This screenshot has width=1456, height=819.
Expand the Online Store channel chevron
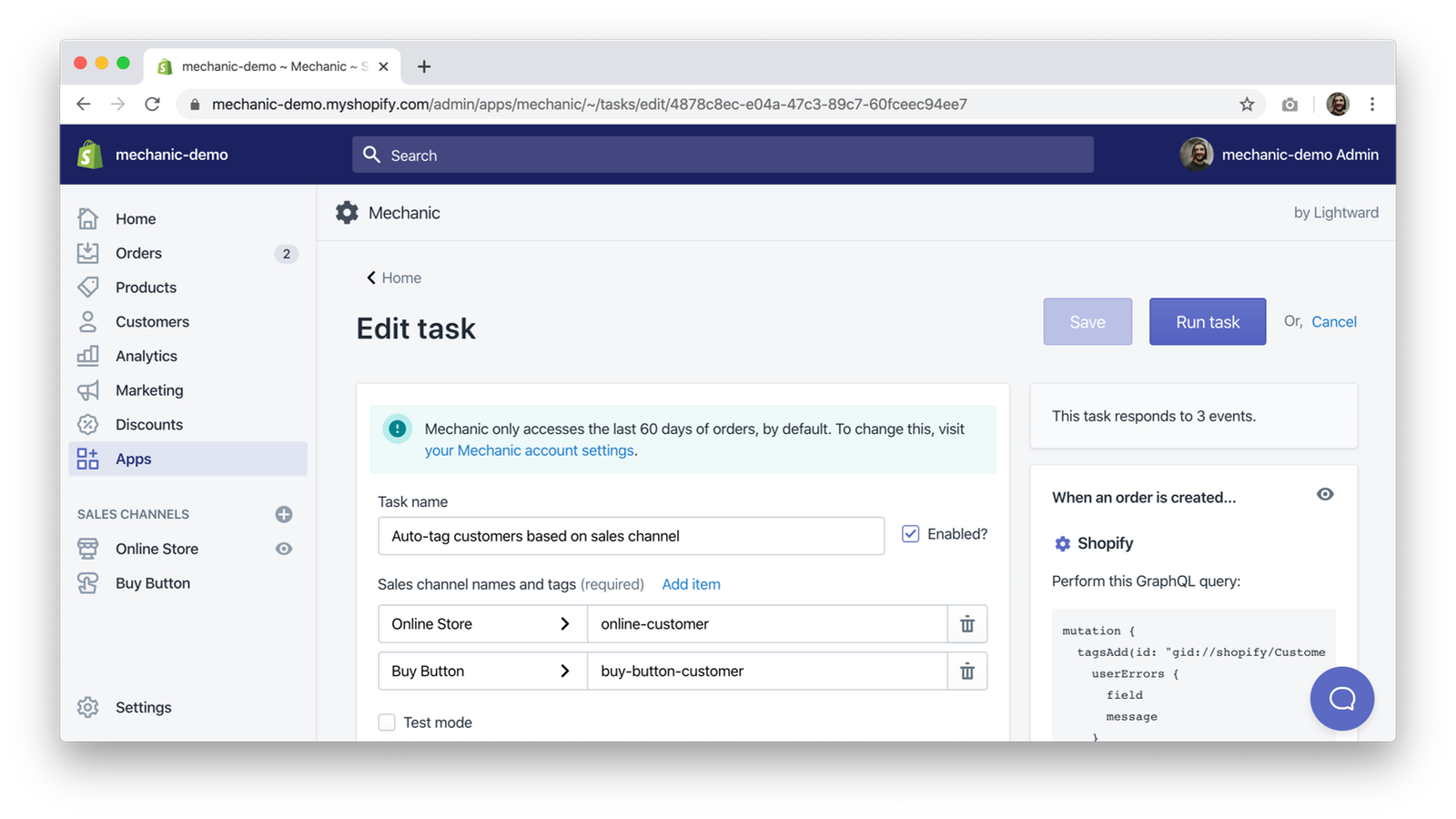click(564, 624)
